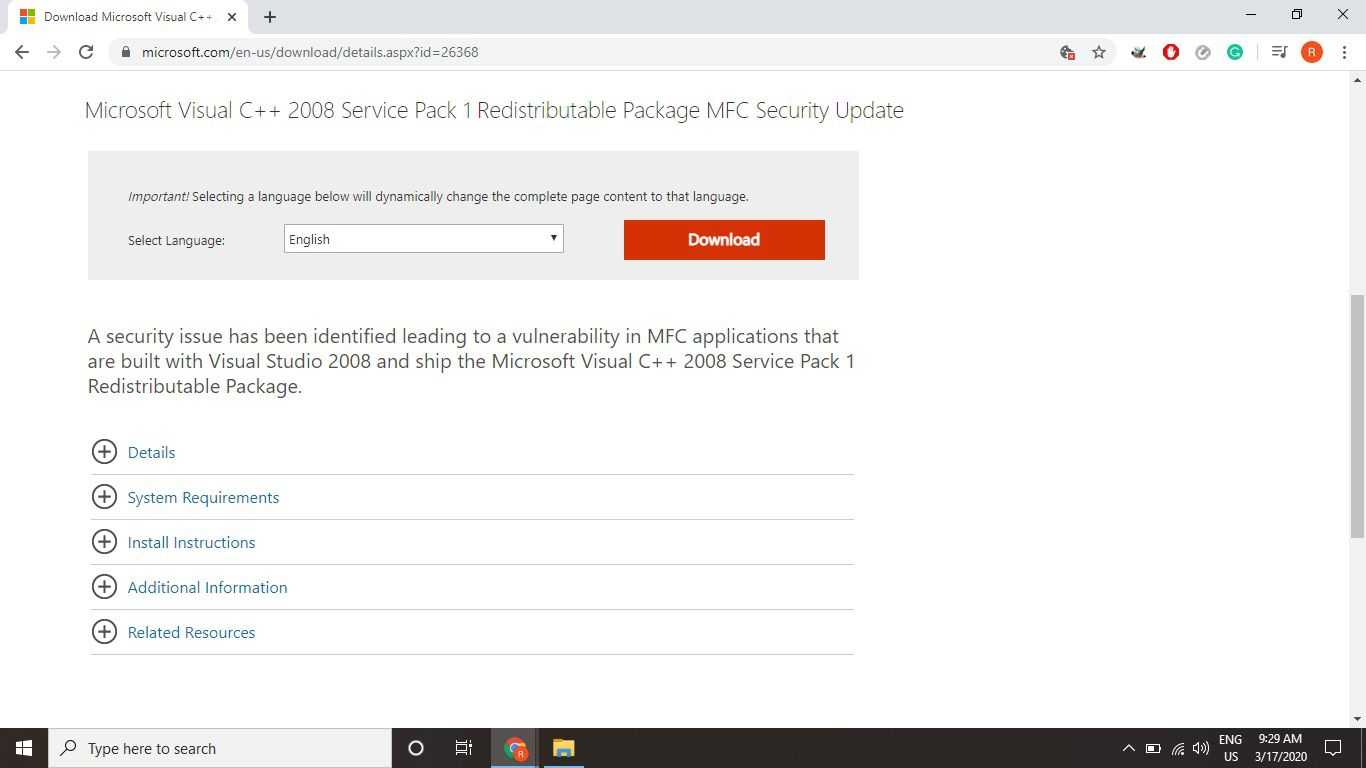
Task: Expand Details with its plus icon
Action: coord(104,452)
